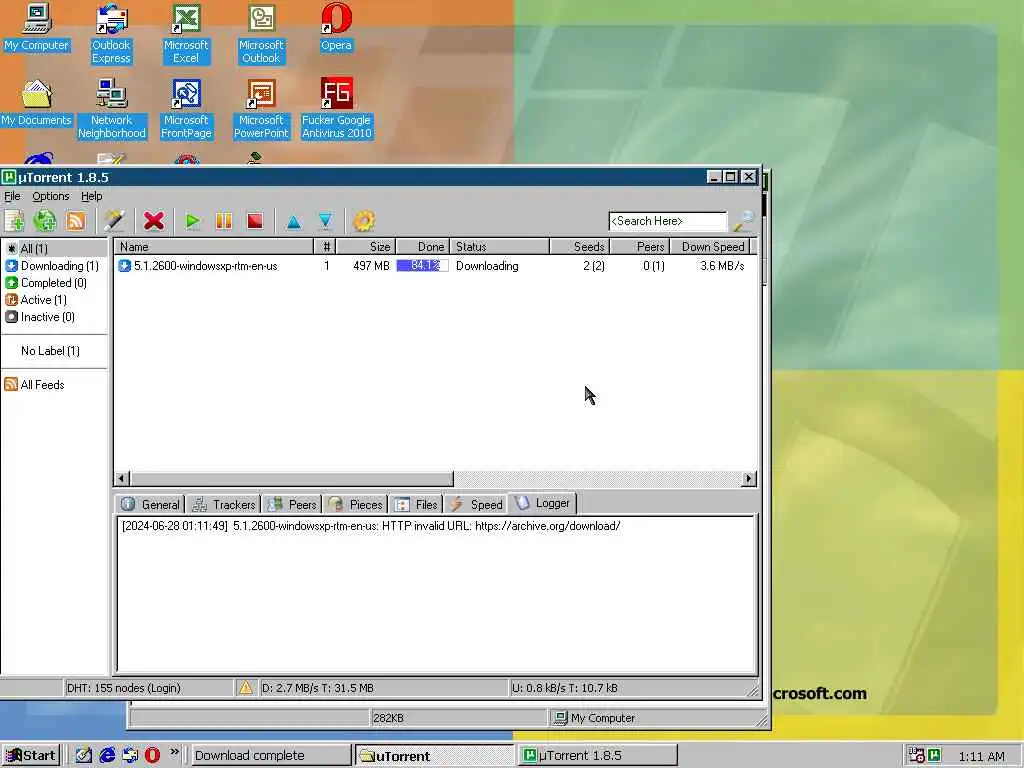Image resolution: width=1024 pixels, height=768 pixels.
Task: Select the Completed (0) category
Action: pos(54,283)
